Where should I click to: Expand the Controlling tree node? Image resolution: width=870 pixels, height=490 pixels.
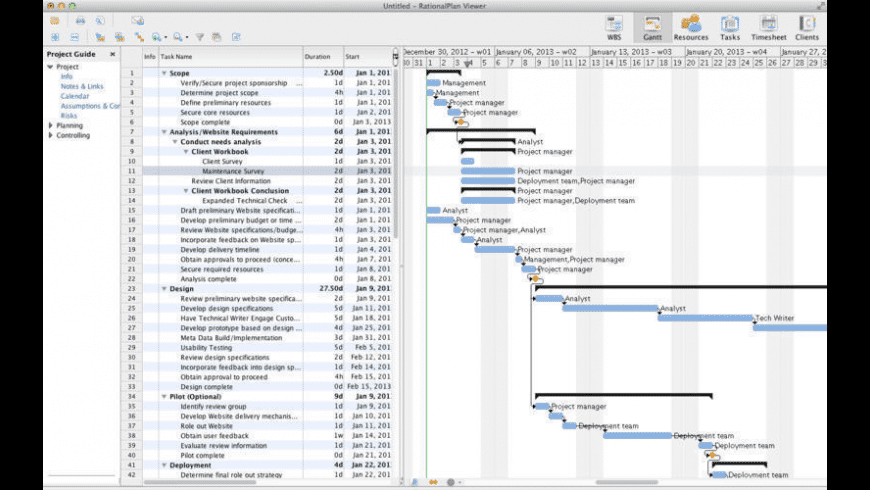point(50,135)
